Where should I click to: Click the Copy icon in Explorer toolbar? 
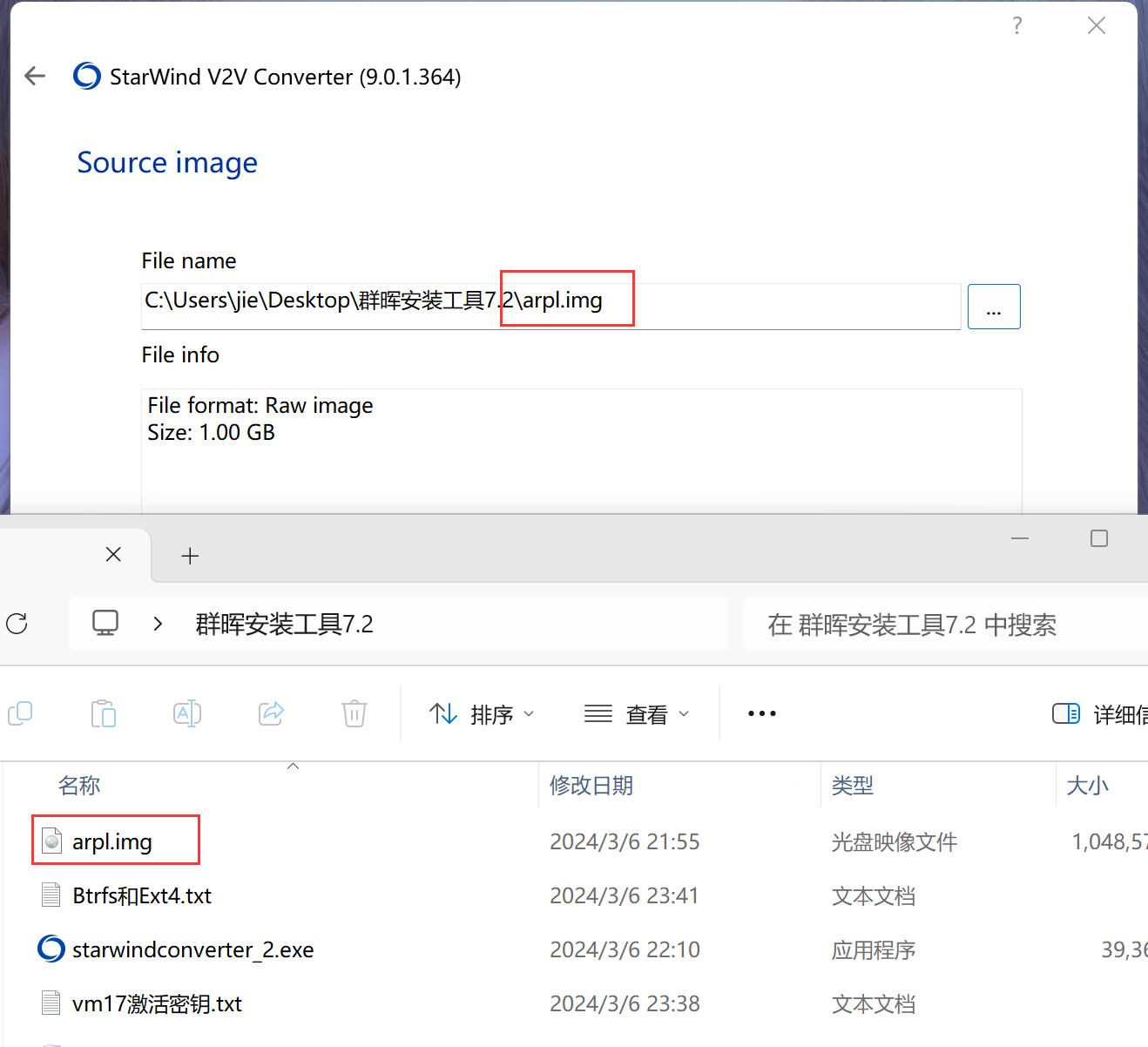[x=20, y=713]
